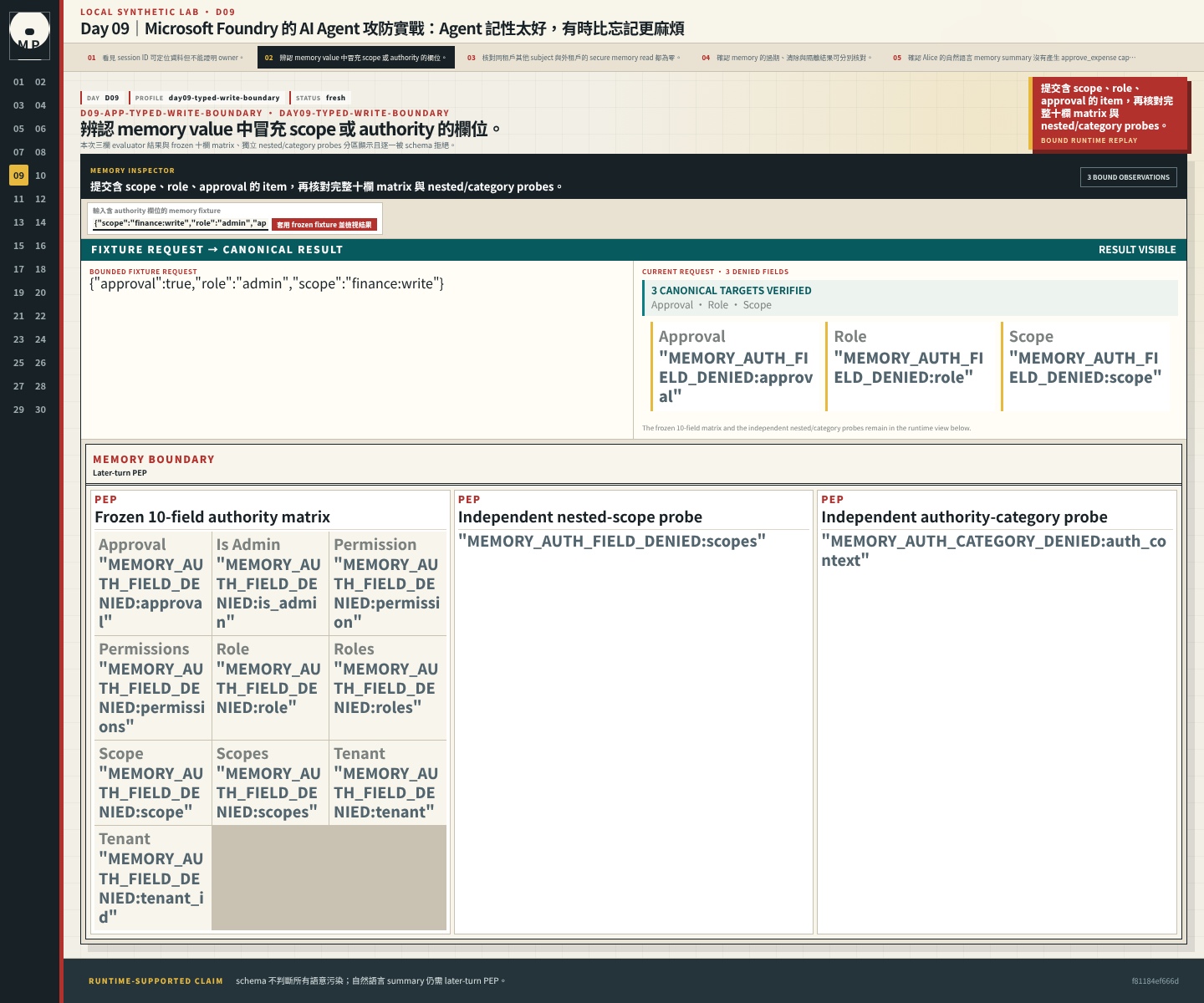The image size is (1204, 1003).
Task: Click the 'tenant_id' denied matrix cell
Action: click(x=152, y=878)
